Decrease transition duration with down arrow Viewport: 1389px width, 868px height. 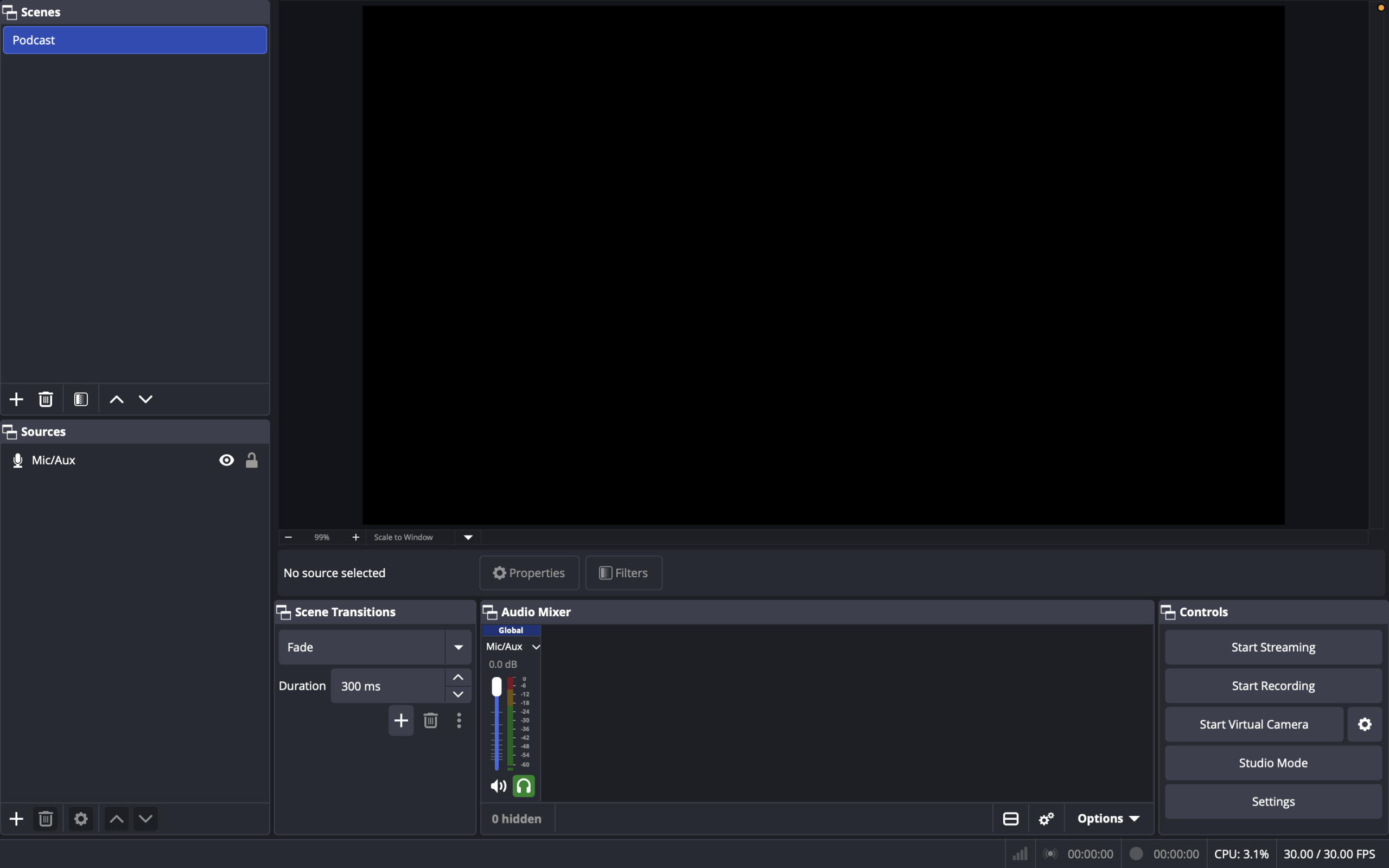458,694
